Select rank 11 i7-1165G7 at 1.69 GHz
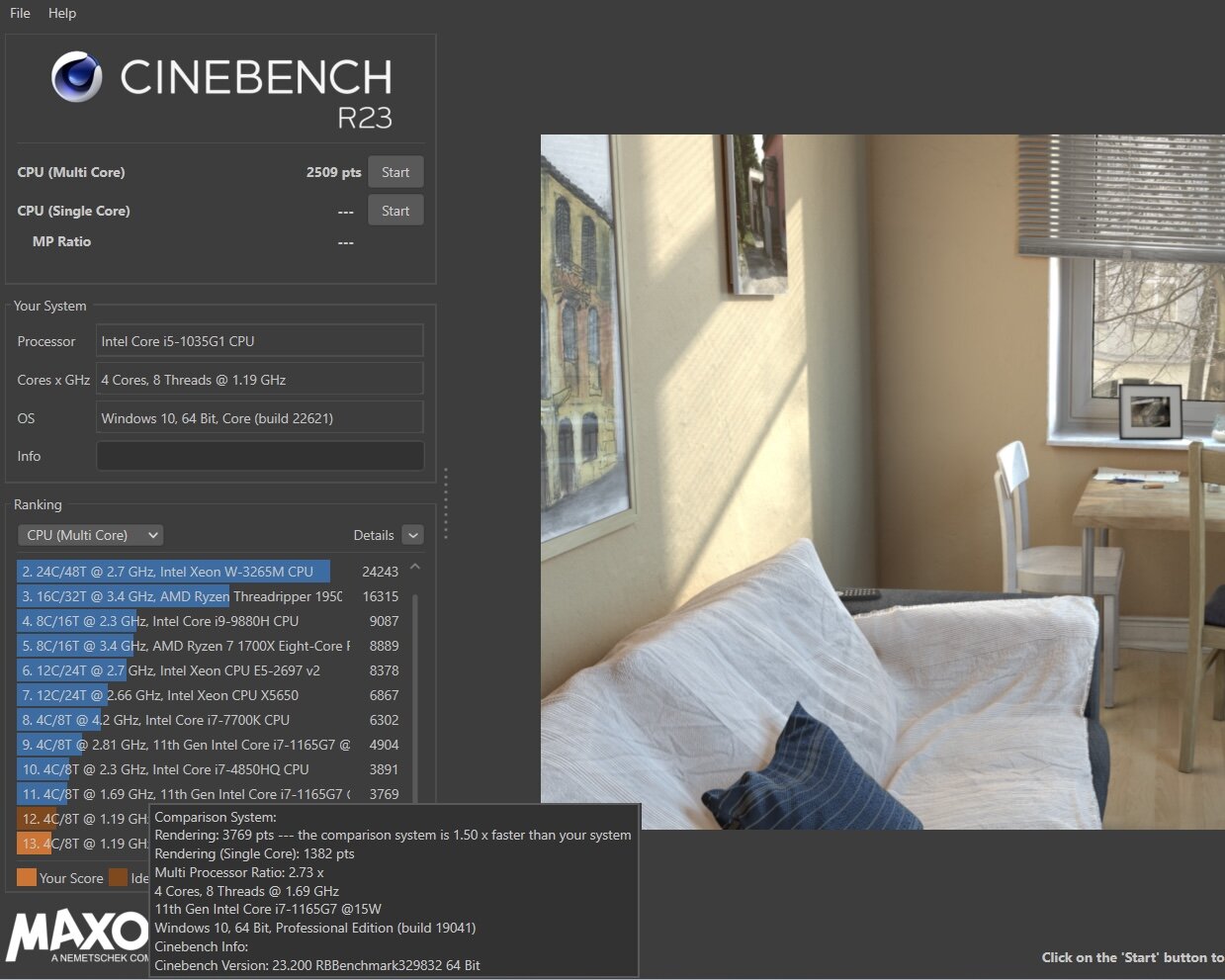The image size is (1225, 980). click(209, 794)
